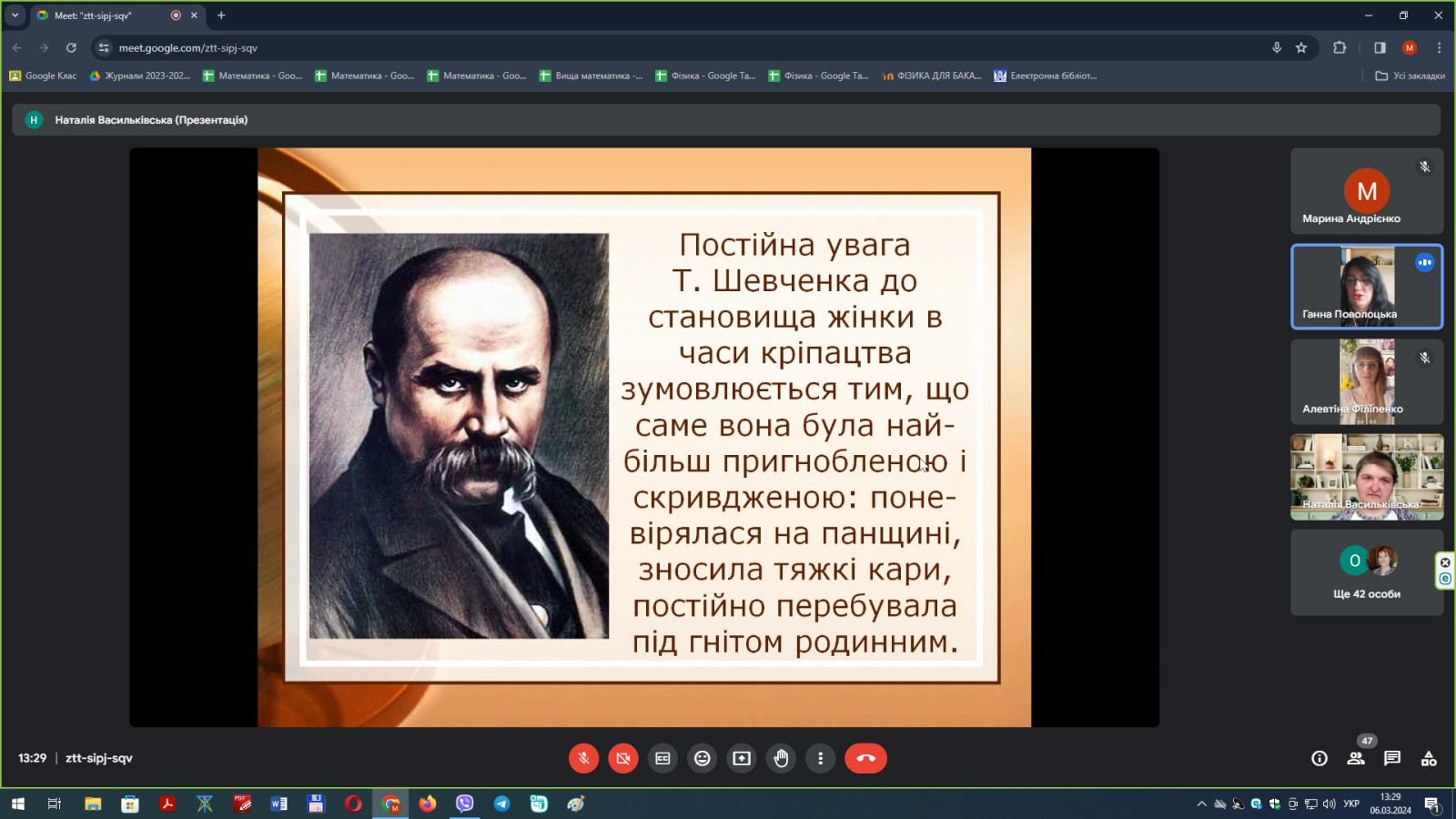
Task: Close the Meet tab
Action: coord(194,15)
